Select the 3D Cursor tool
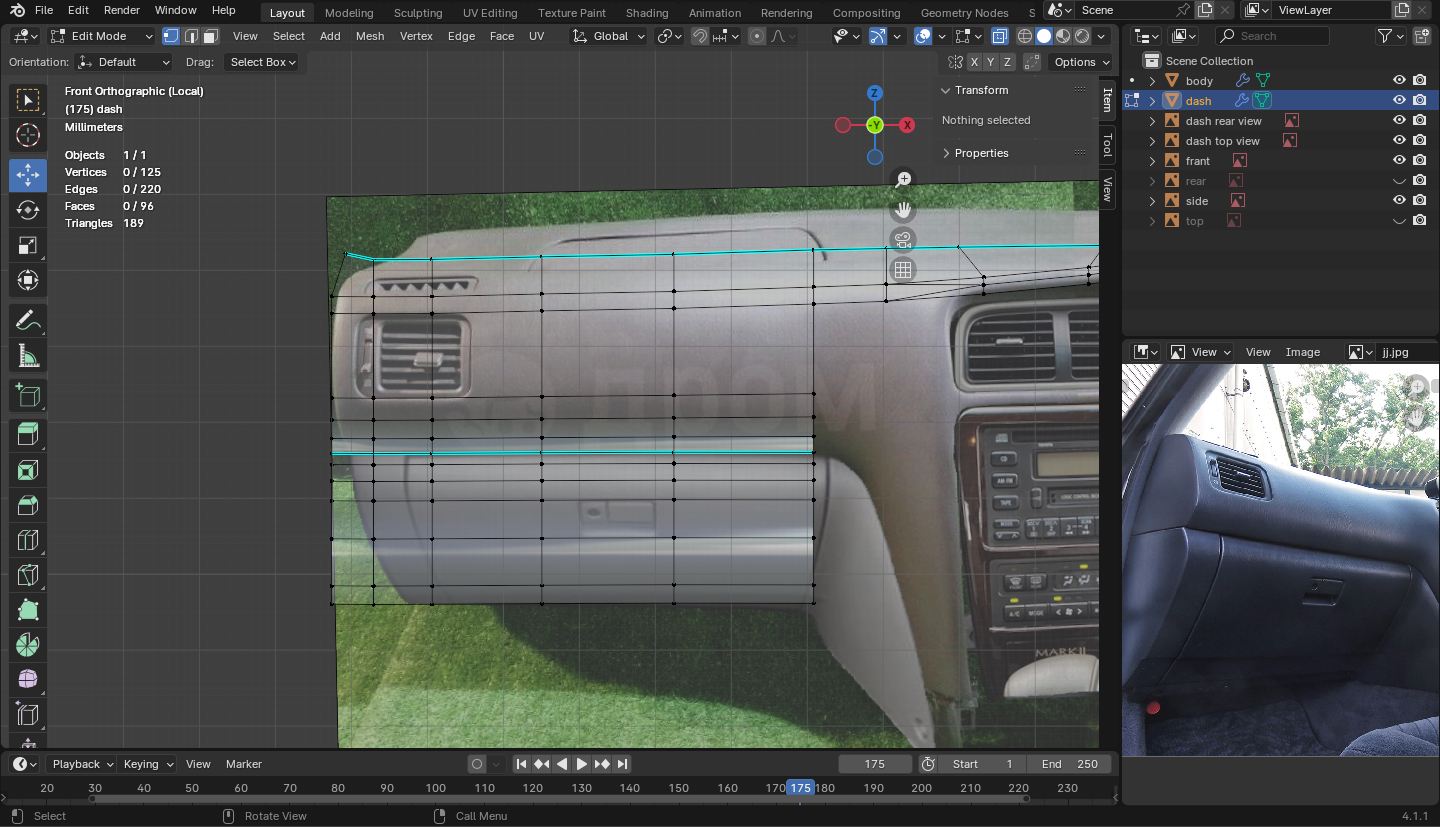 pos(28,135)
